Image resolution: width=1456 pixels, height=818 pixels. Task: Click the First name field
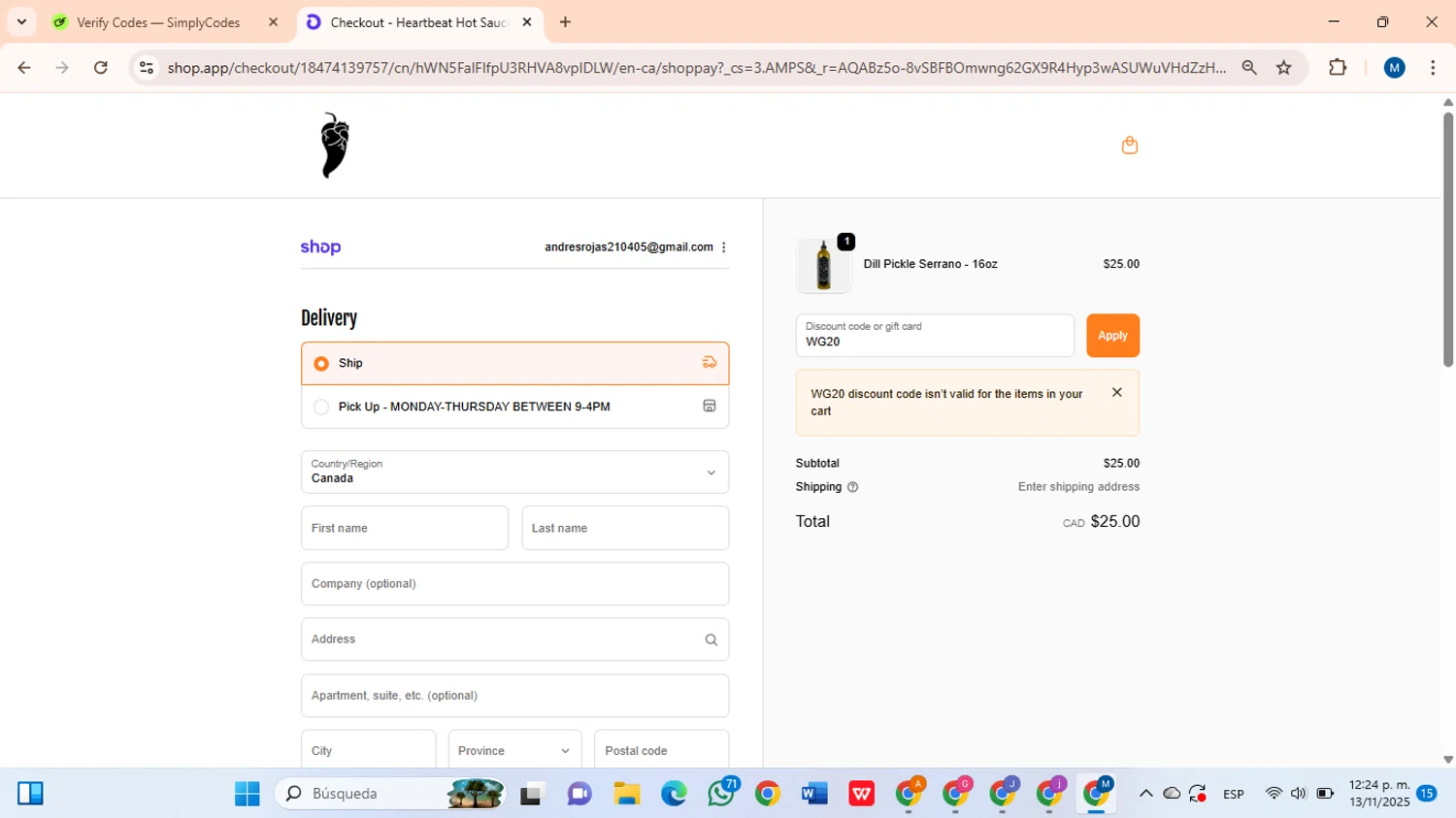405,528
